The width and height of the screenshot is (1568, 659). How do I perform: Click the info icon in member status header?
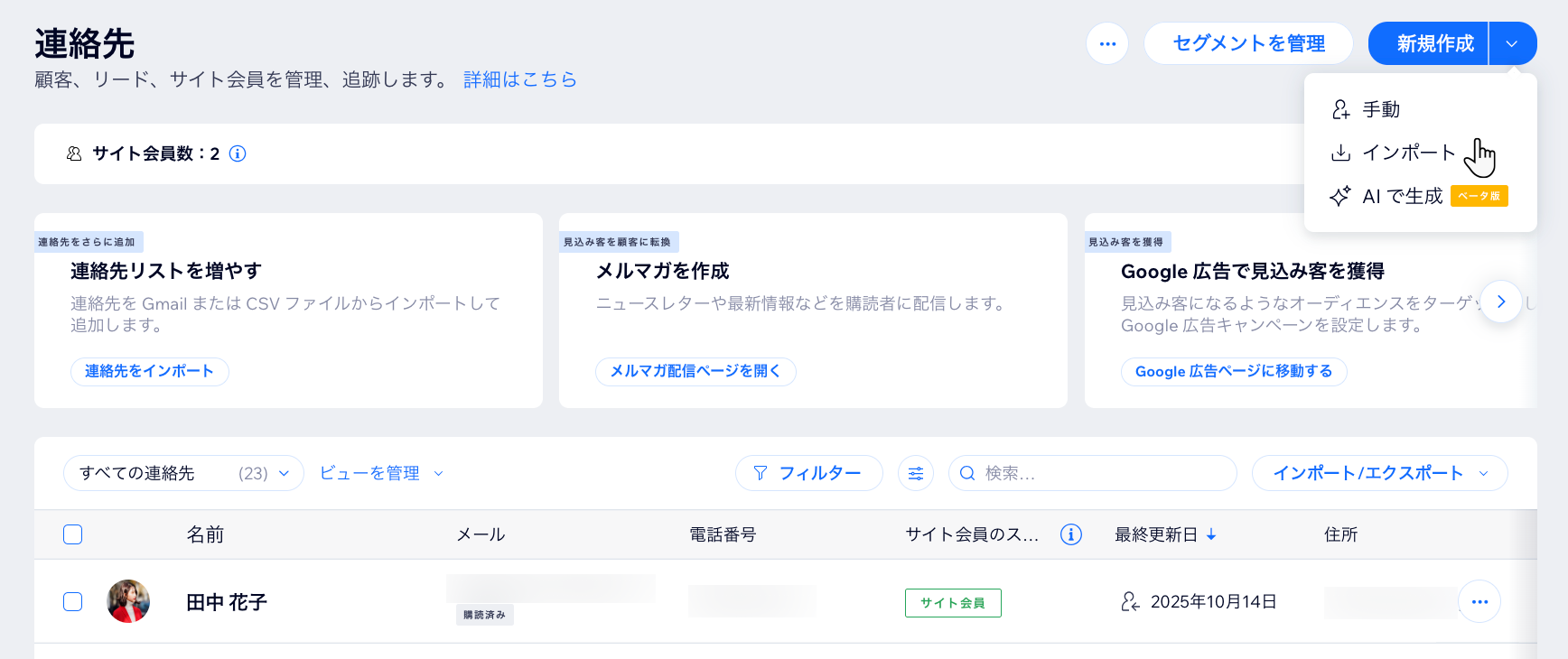1071,534
